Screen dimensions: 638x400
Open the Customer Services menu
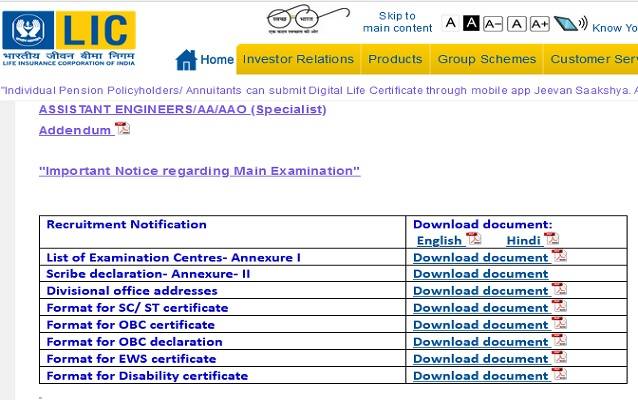[591, 59]
